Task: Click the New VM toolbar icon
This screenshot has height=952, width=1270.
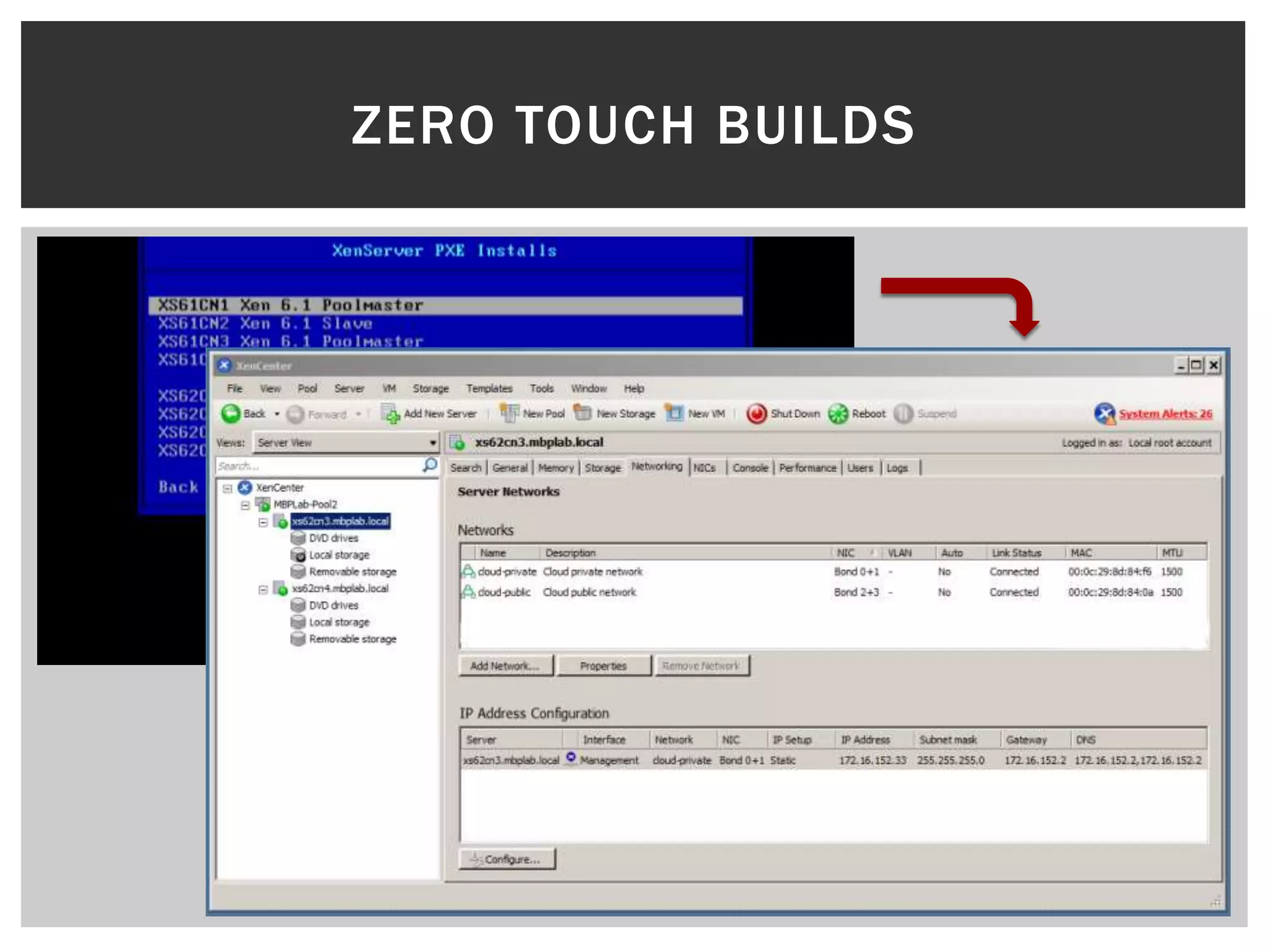Action: [x=674, y=413]
